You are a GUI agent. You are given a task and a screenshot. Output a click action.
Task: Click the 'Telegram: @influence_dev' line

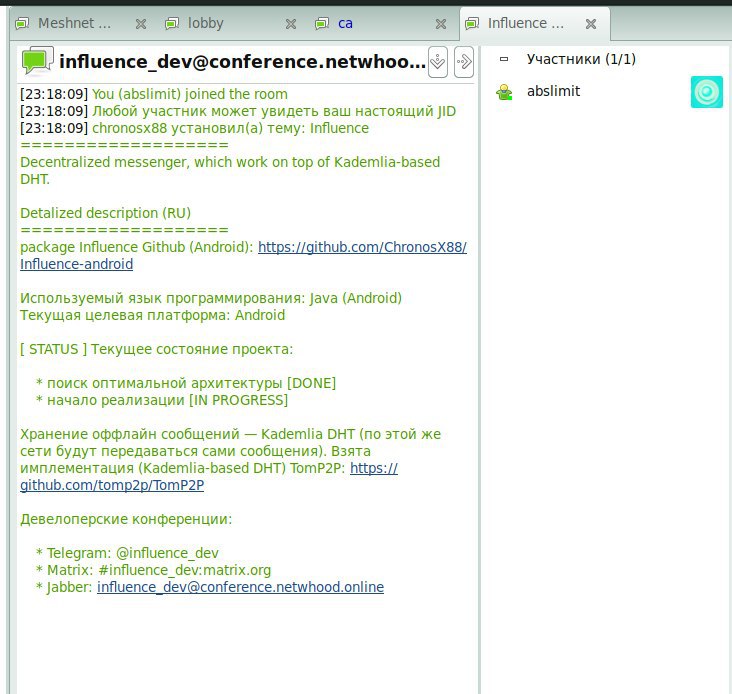coord(127,553)
